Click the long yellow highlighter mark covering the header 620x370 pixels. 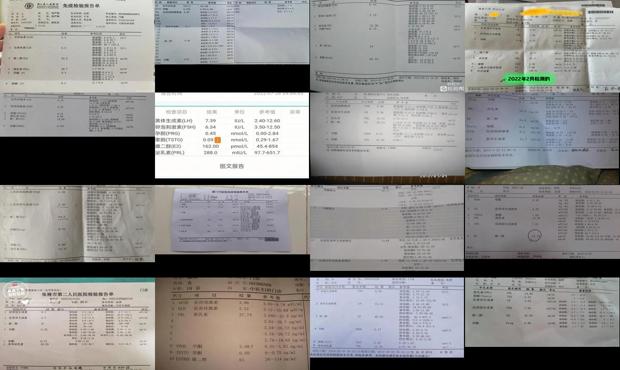(x=552, y=12)
